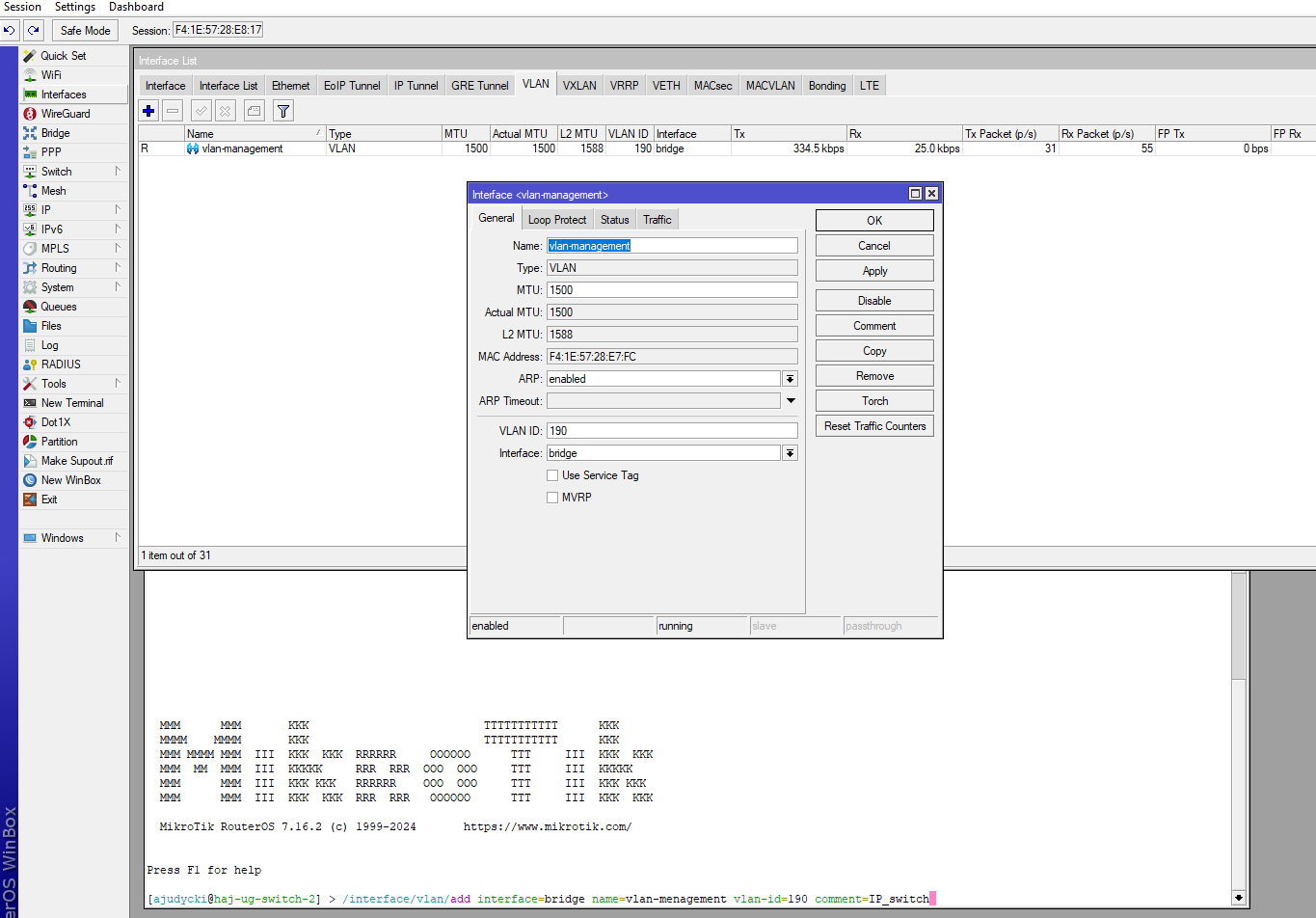Click the comment note toolbar icon
1316x918 pixels.
(254, 111)
